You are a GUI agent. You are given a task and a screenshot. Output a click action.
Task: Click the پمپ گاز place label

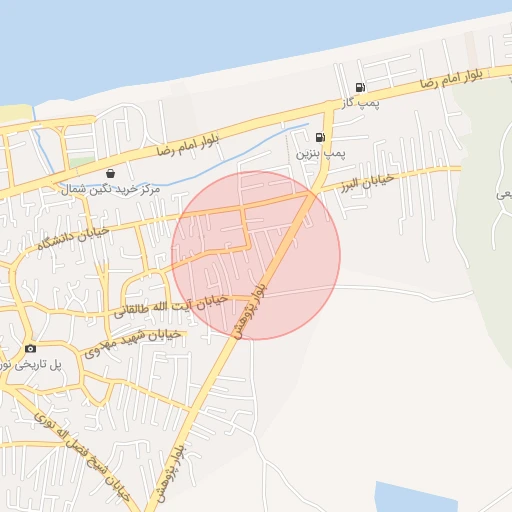pos(360,103)
